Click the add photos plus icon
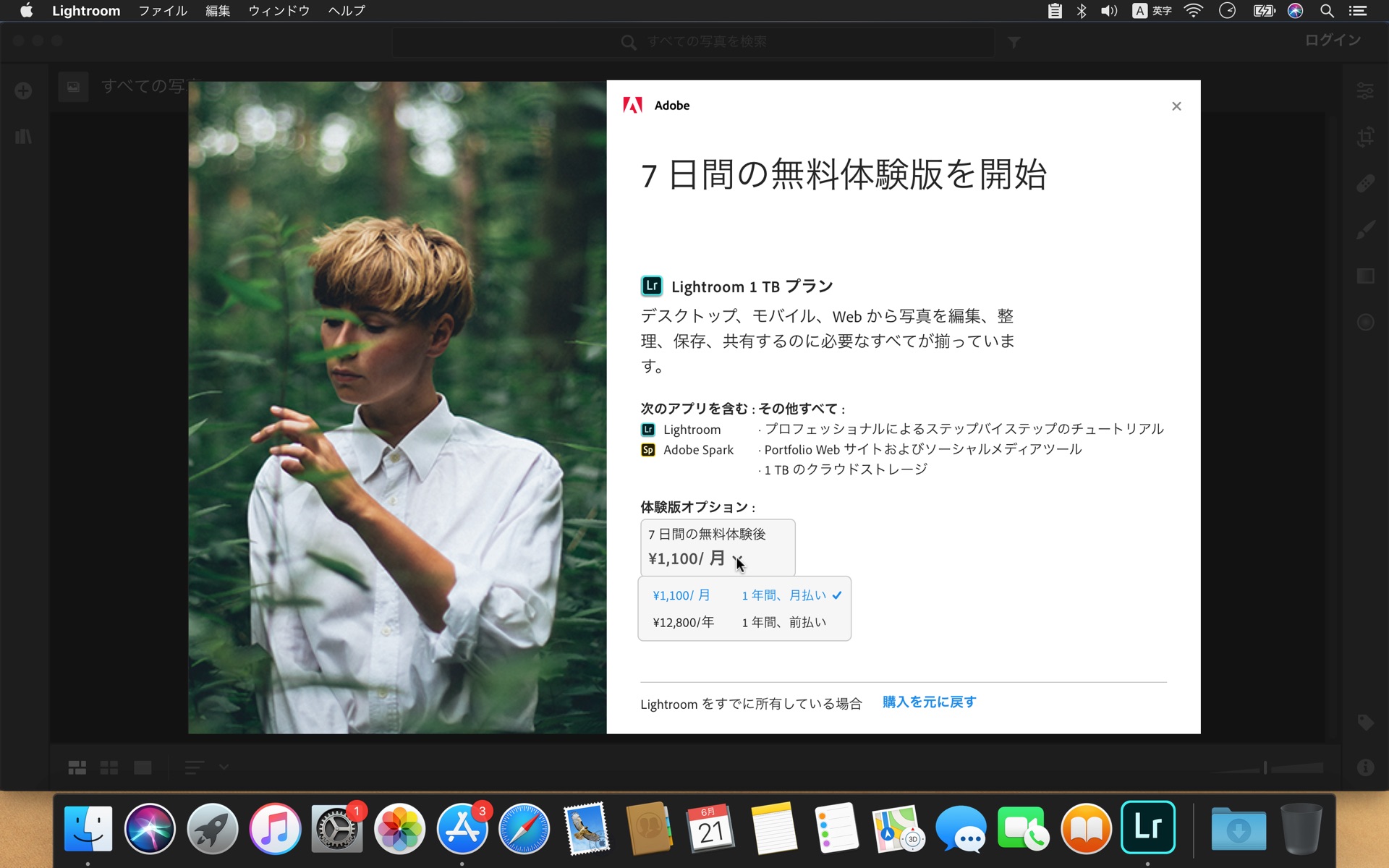The width and height of the screenshot is (1389, 868). click(x=23, y=90)
